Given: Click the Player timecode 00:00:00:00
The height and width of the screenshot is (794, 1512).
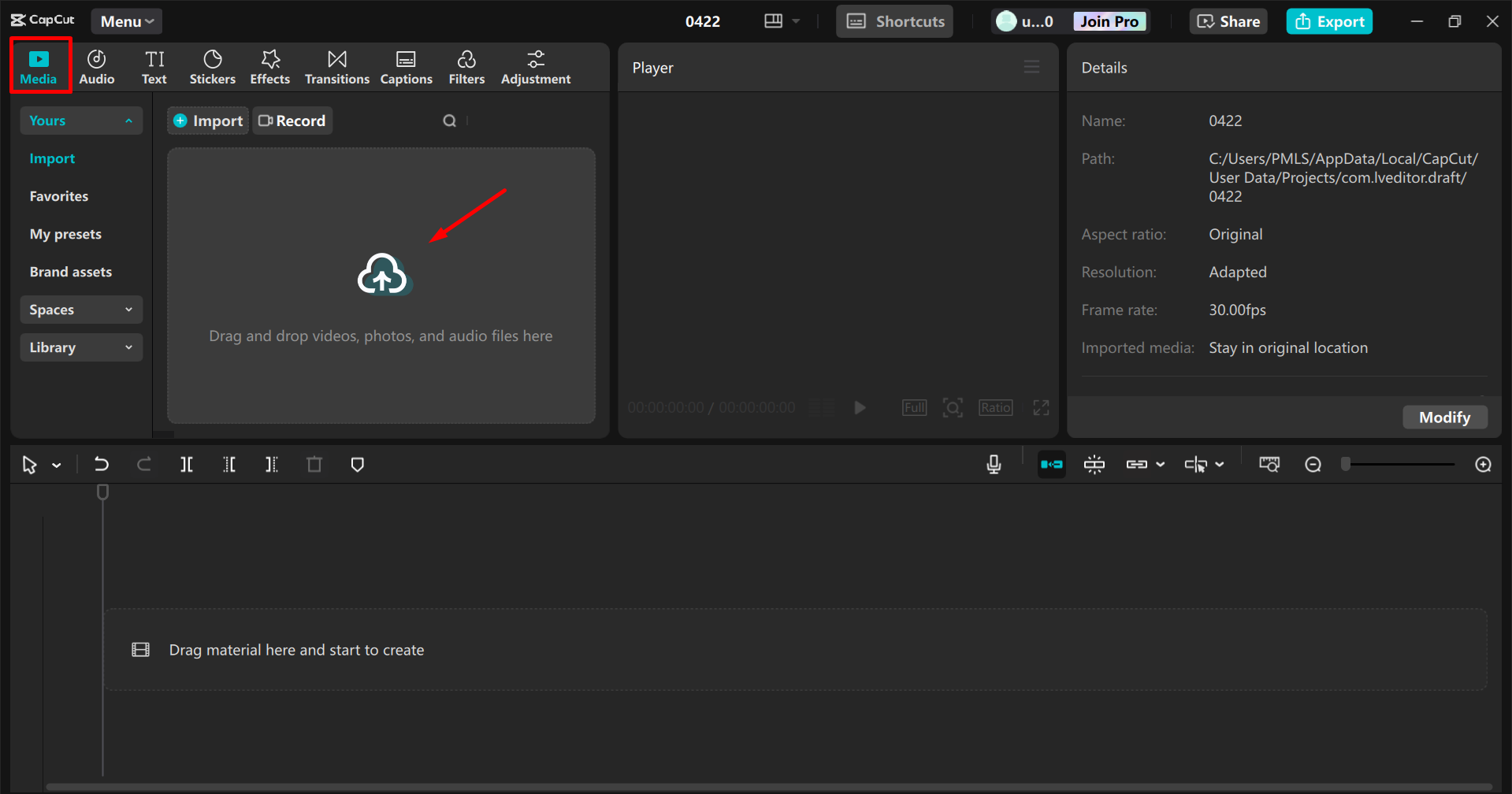Looking at the screenshot, I should click(x=666, y=407).
